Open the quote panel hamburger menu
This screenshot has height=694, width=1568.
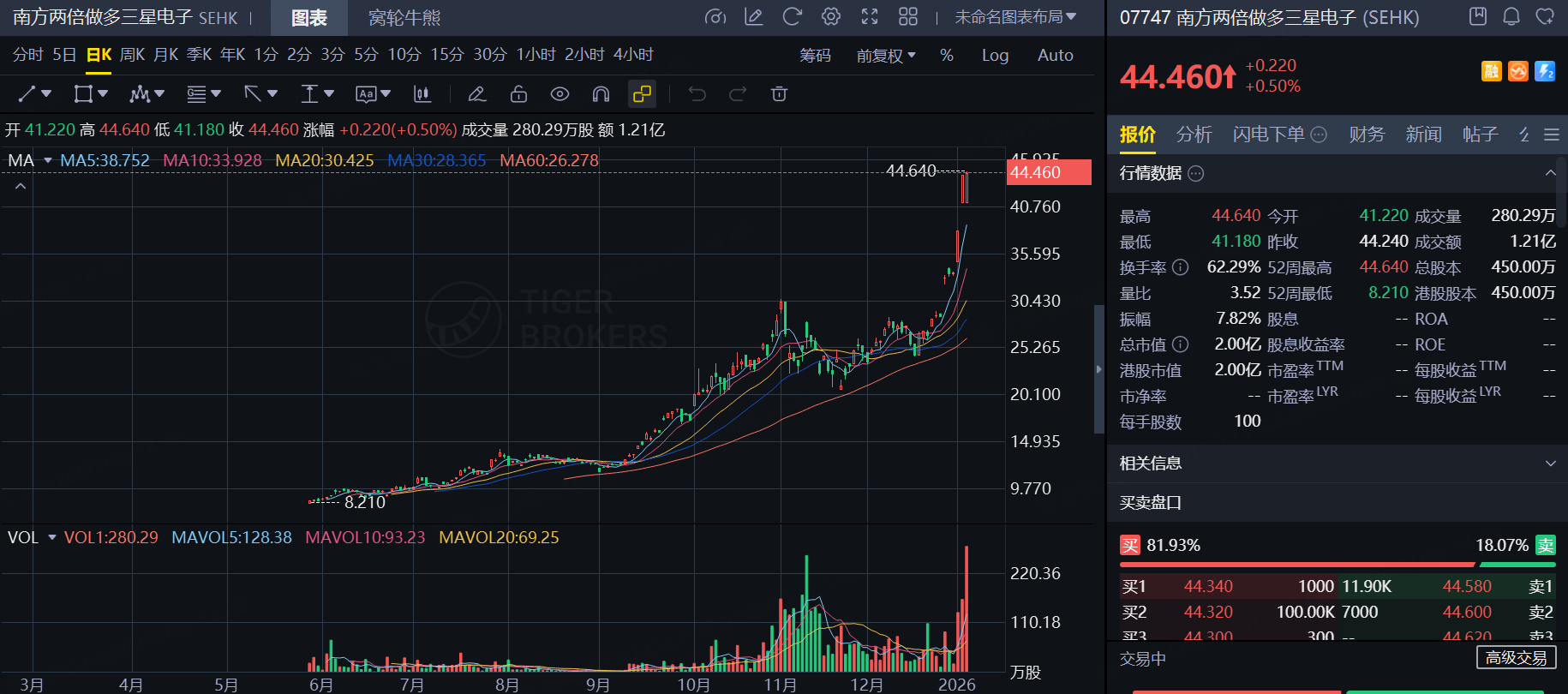coord(1552,135)
